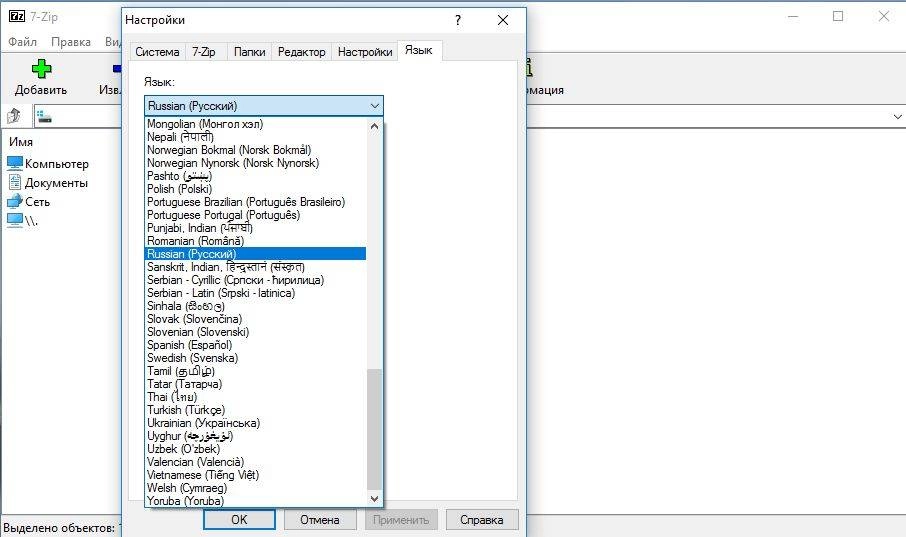Screen dimensions: 906x537
Task: Choose Slovak (Slovenčina)
Action: 255,319
